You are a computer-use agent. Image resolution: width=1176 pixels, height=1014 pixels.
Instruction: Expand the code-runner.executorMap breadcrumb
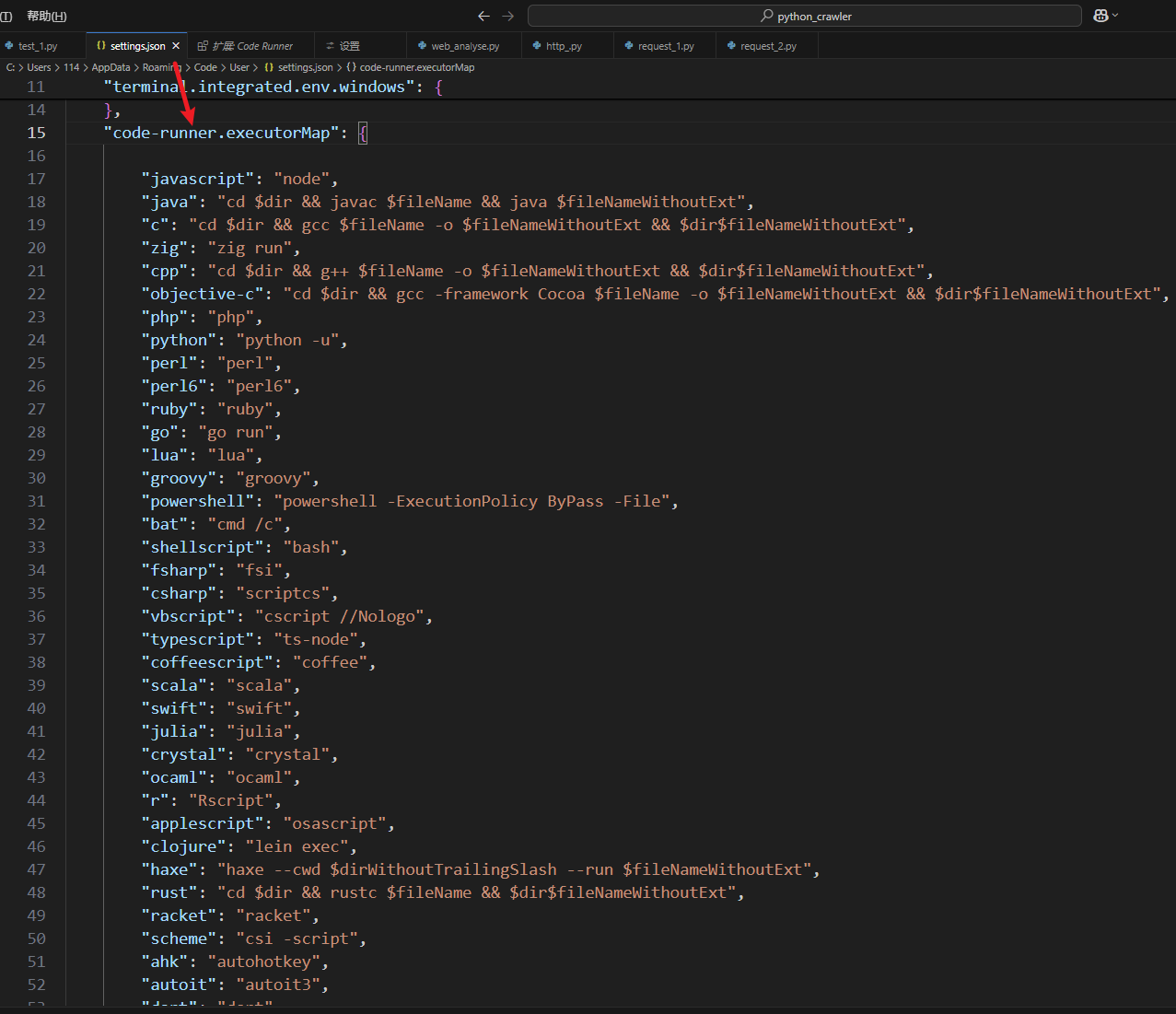click(x=416, y=66)
